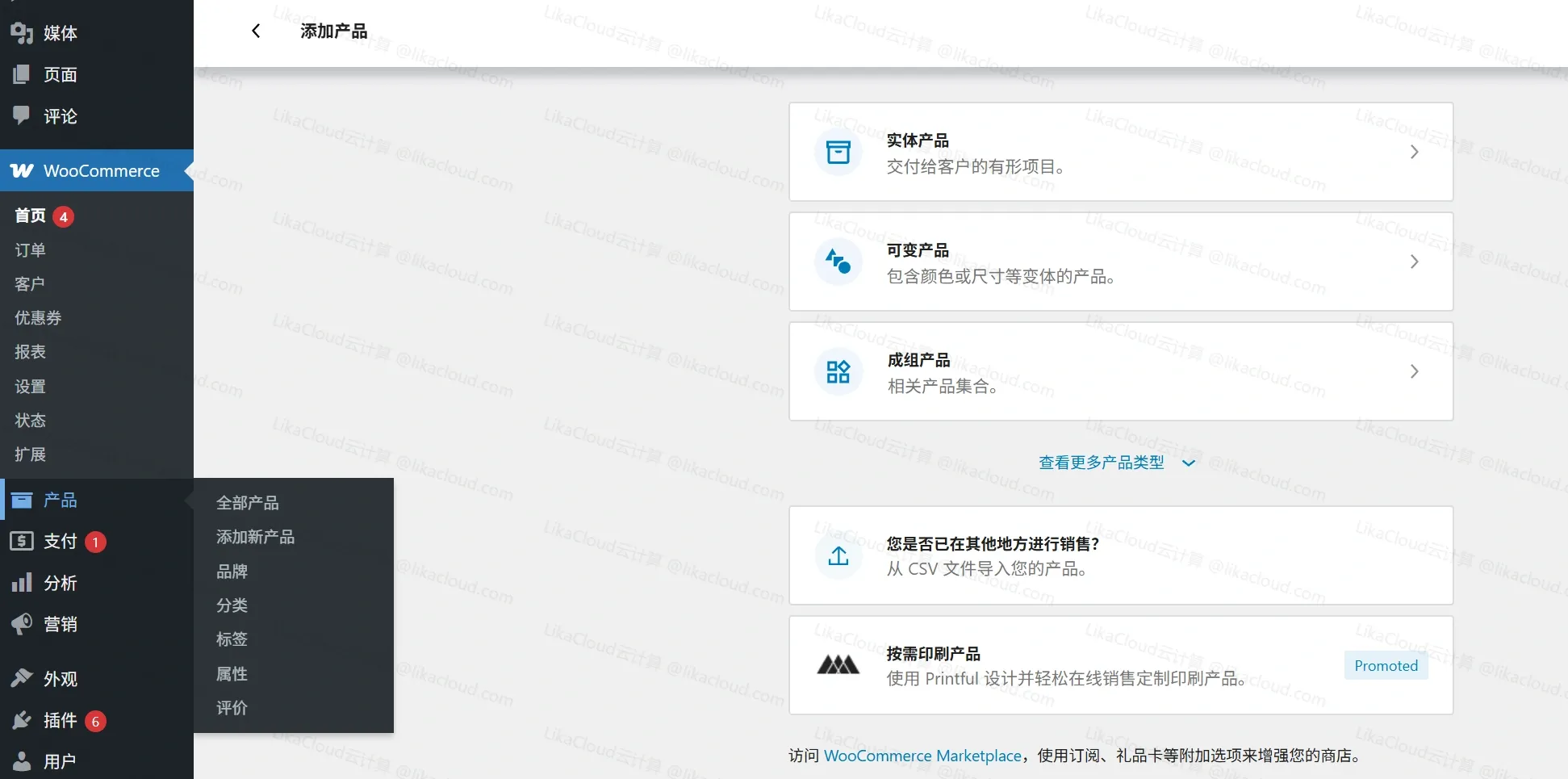The height and width of the screenshot is (779, 1568).
Task: Open the 分析 (Analytics) chart icon
Action: tap(22, 583)
